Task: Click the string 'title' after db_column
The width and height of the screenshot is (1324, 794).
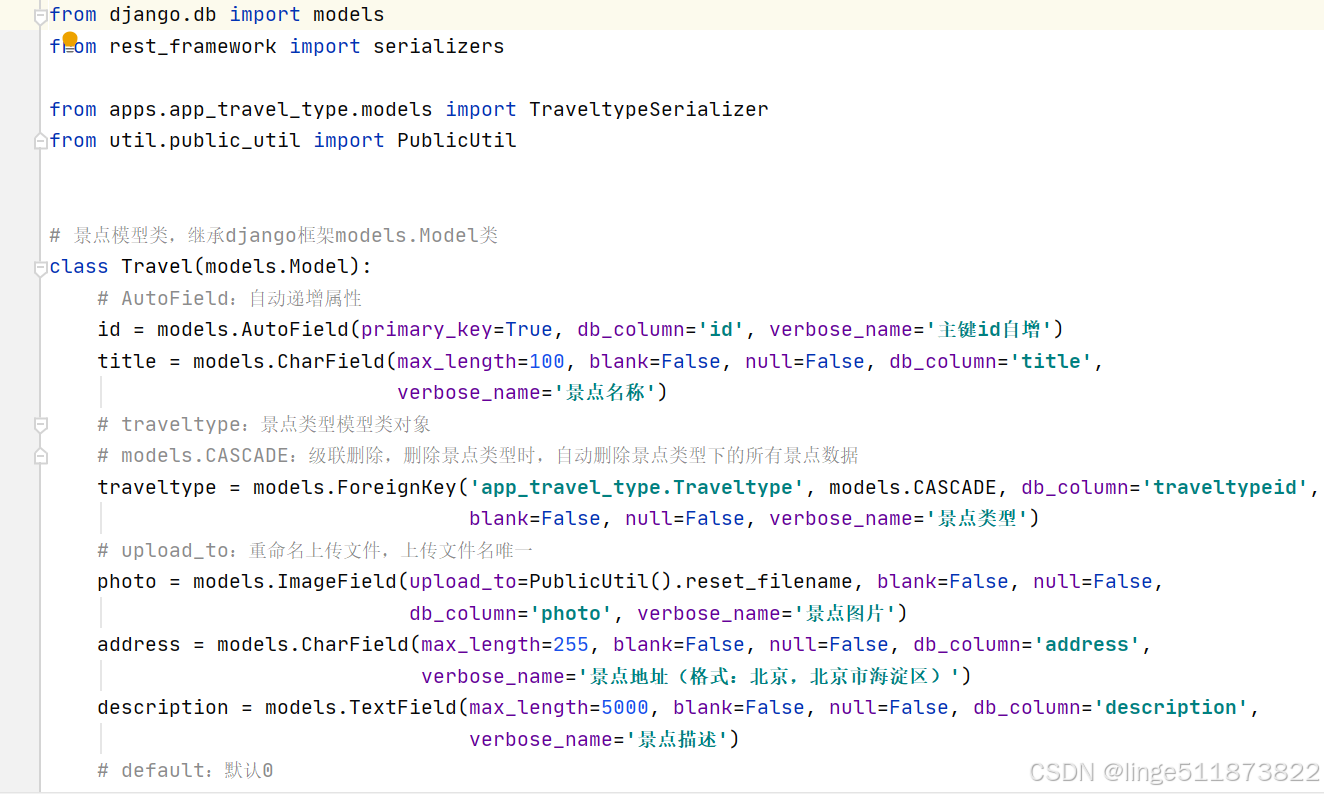Action: click(x=1051, y=362)
